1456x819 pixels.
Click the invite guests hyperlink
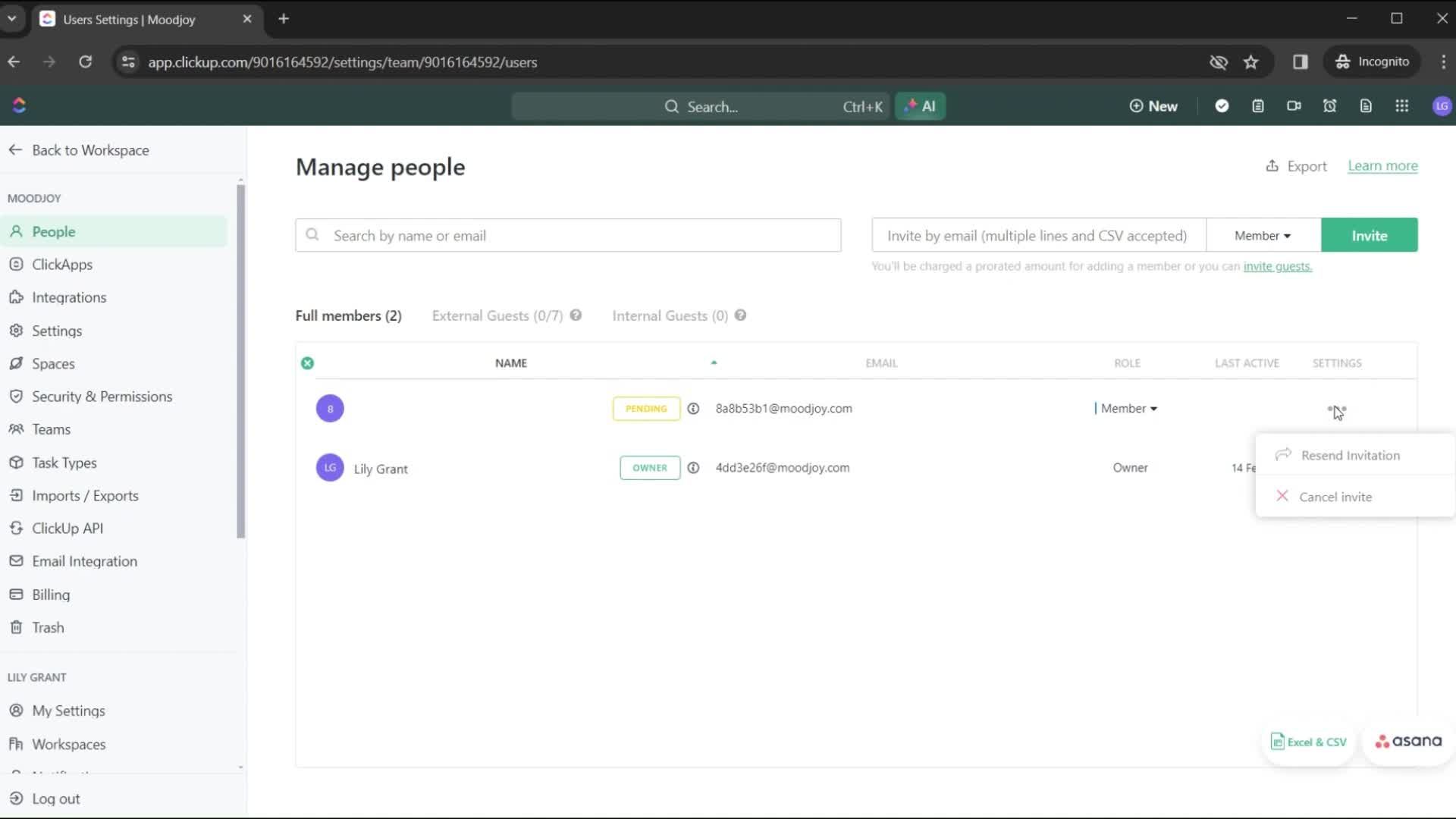pos(1276,266)
